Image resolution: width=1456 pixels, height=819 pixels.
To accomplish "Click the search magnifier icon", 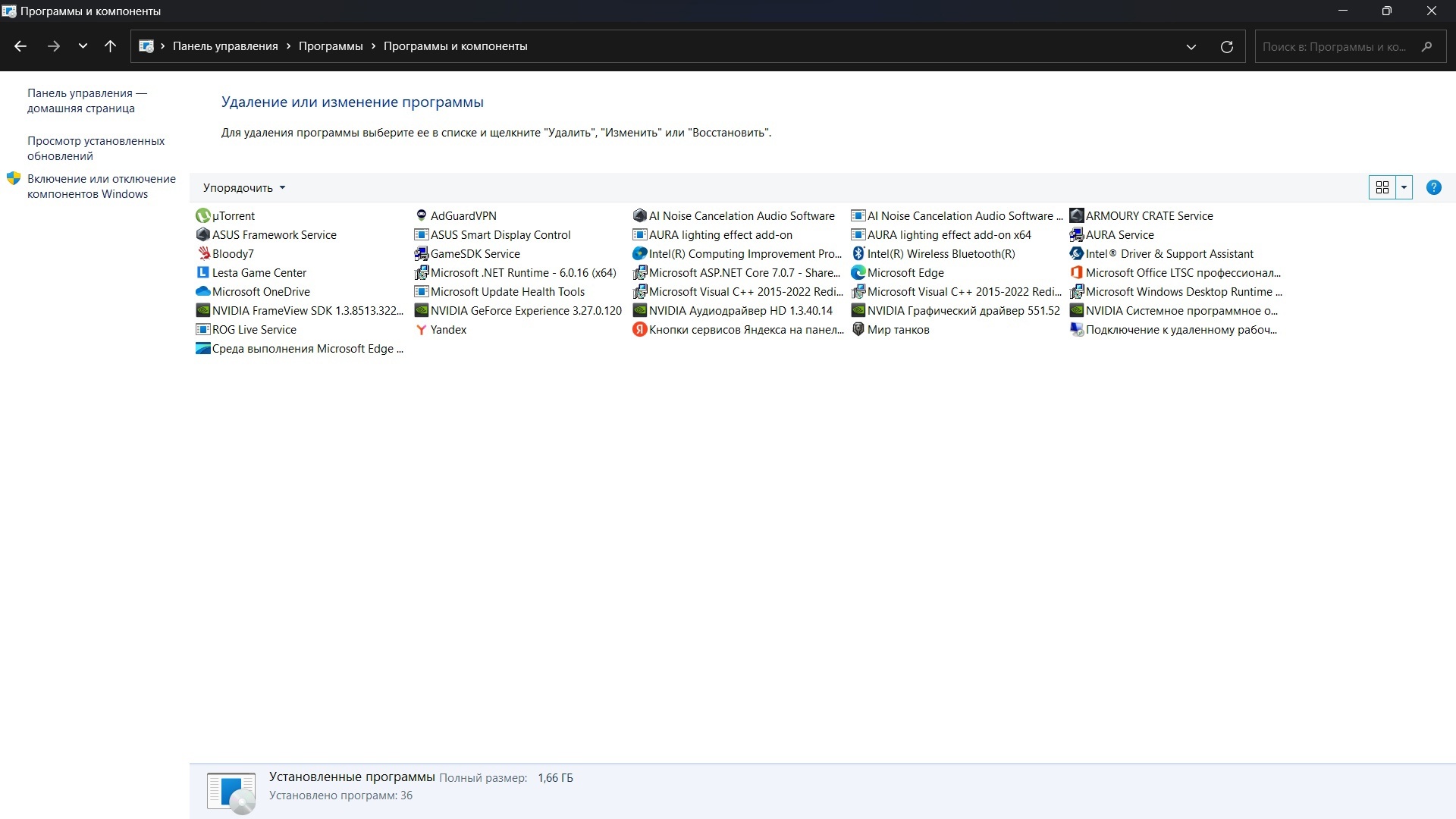I will [1426, 47].
